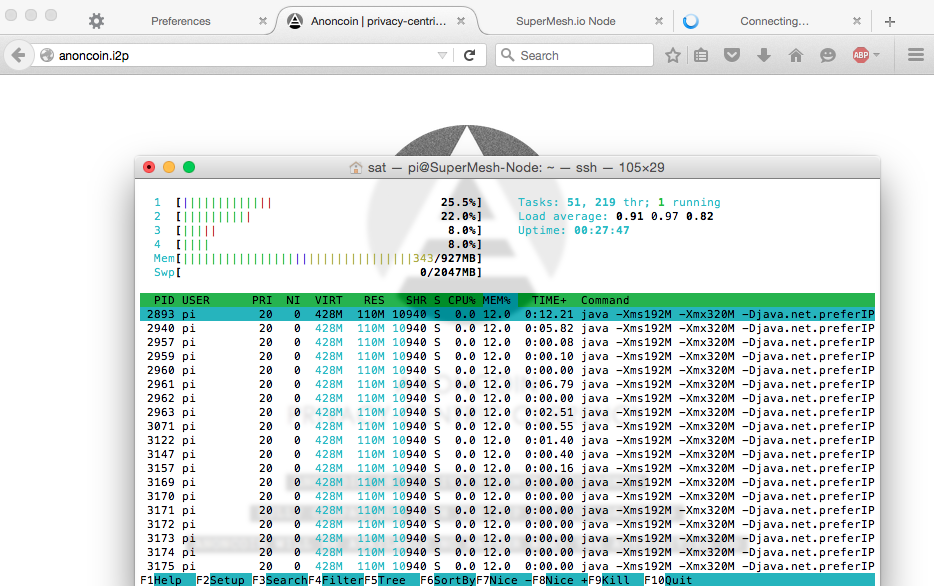Close the Preferences tab
Screen dimensions: 934x586
(263, 21)
